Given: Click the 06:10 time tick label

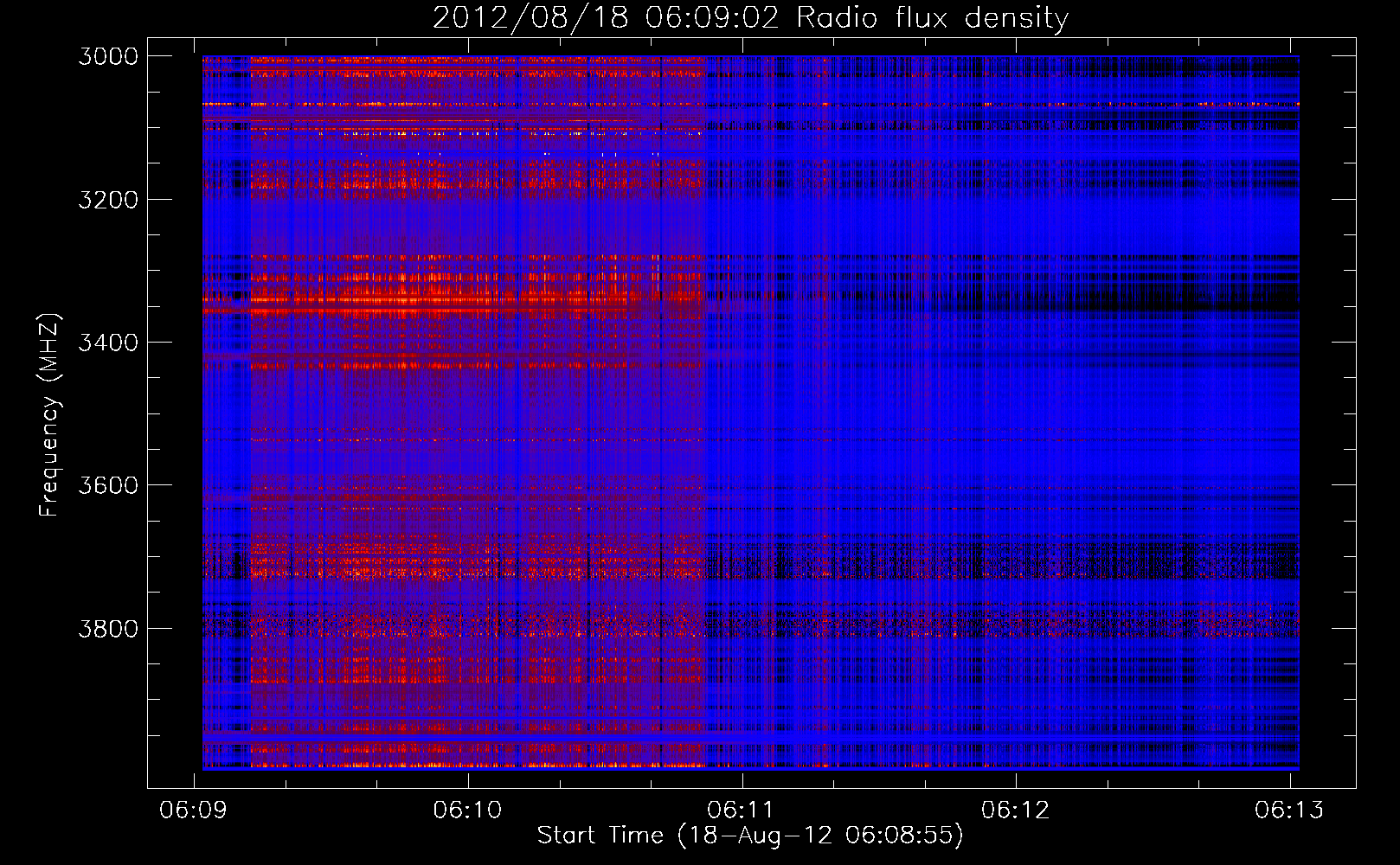Looking at the screenshot, I should coord(468,810).
